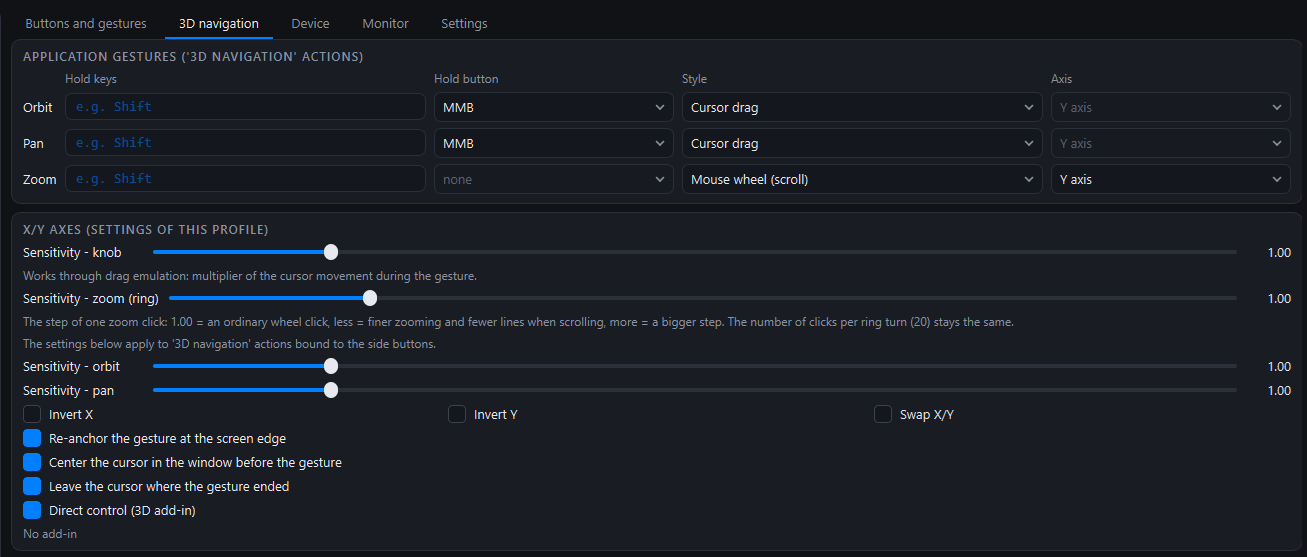Image resolution: width=1307 pixels, height=557 pixels.
Task: Click the Sensitivity - pan value 1.00
Action: 1279,390
